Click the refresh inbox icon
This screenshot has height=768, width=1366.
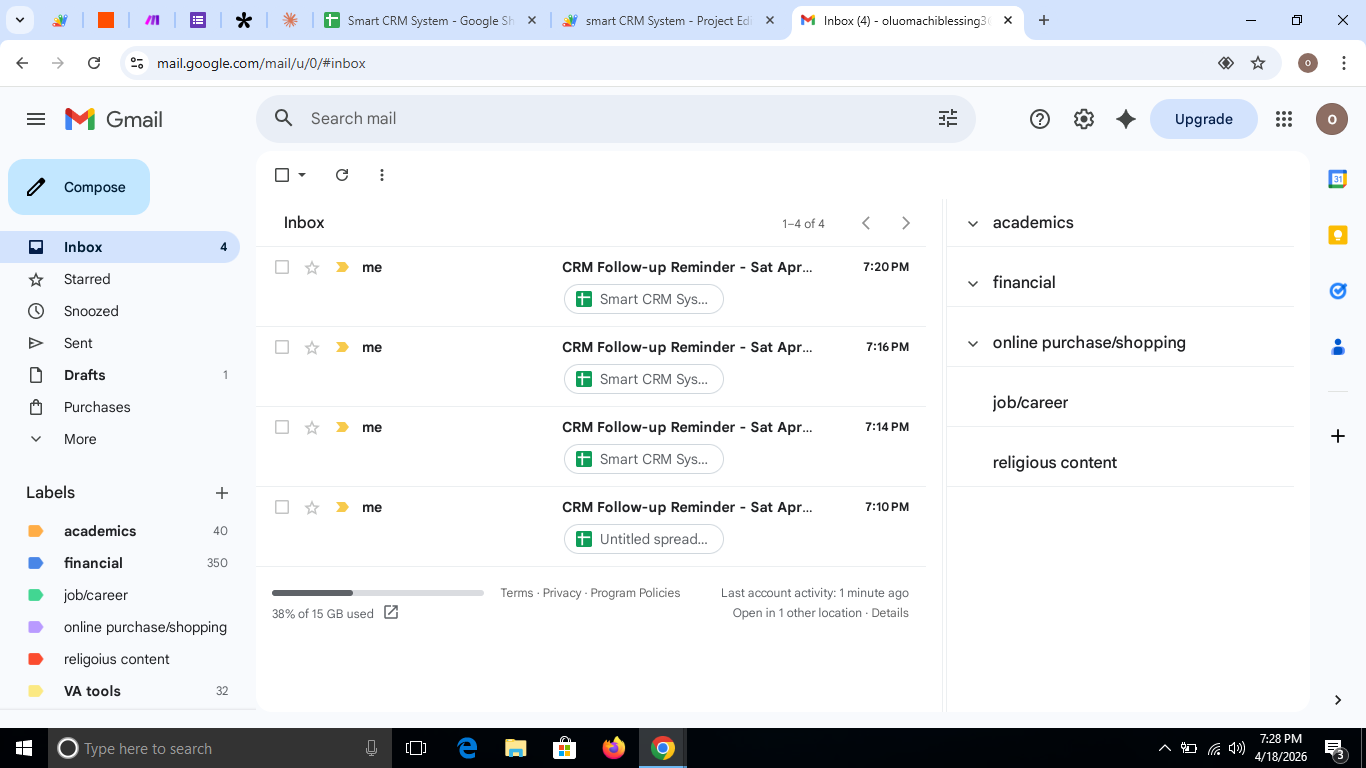(x=341, y=174)
